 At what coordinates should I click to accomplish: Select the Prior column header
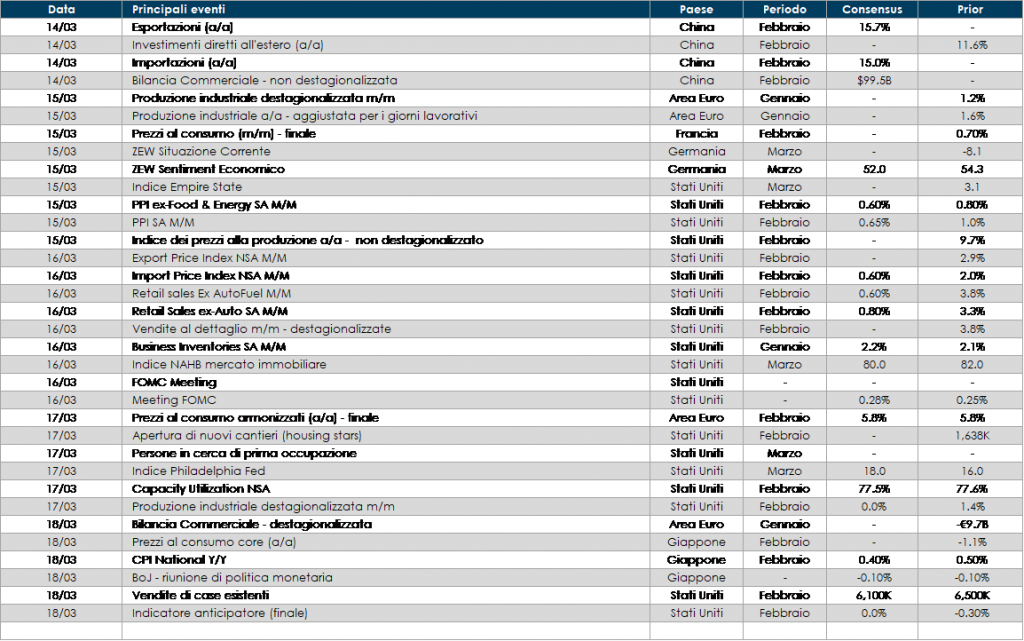coord(970,9)
